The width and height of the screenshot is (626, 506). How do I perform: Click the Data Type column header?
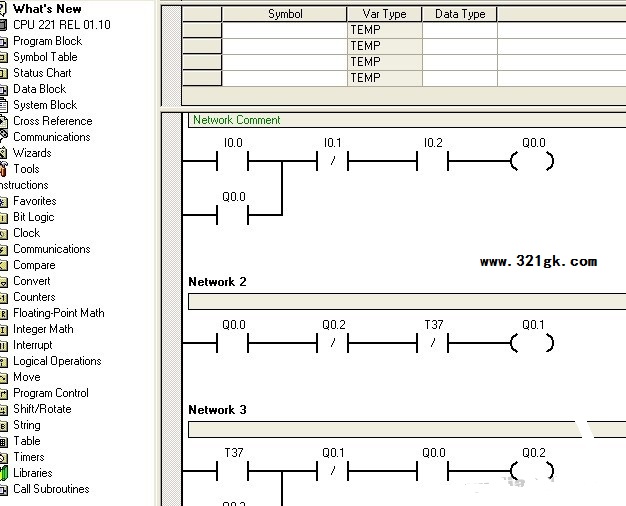tap(460, 14)
